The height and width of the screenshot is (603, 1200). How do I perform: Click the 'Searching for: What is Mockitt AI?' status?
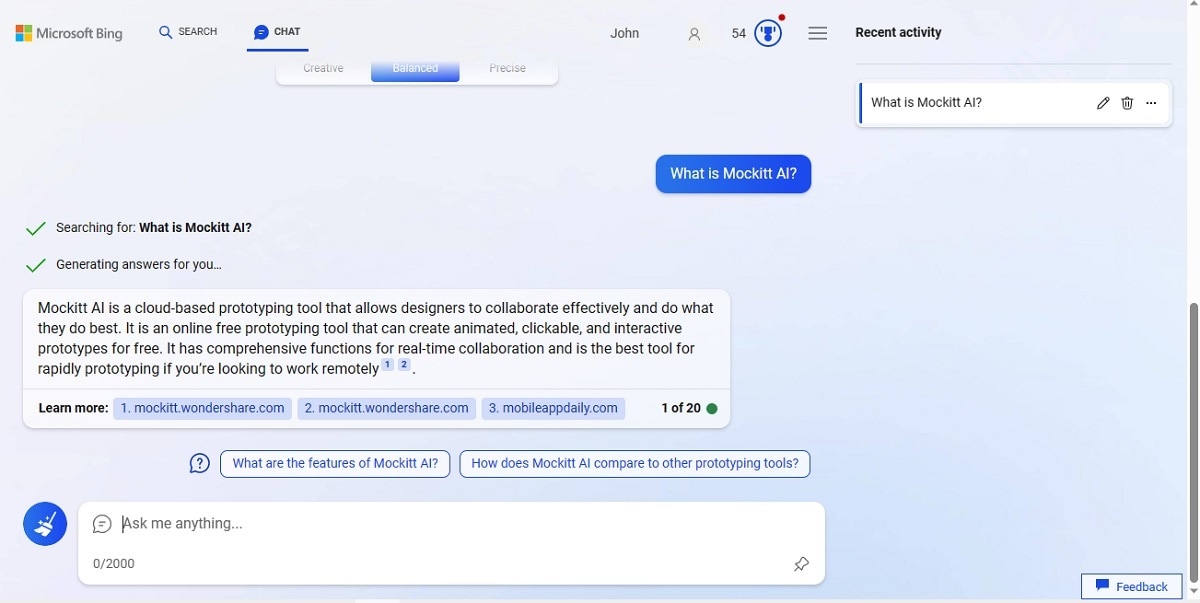pyautogui.click(x=154, y=228)
